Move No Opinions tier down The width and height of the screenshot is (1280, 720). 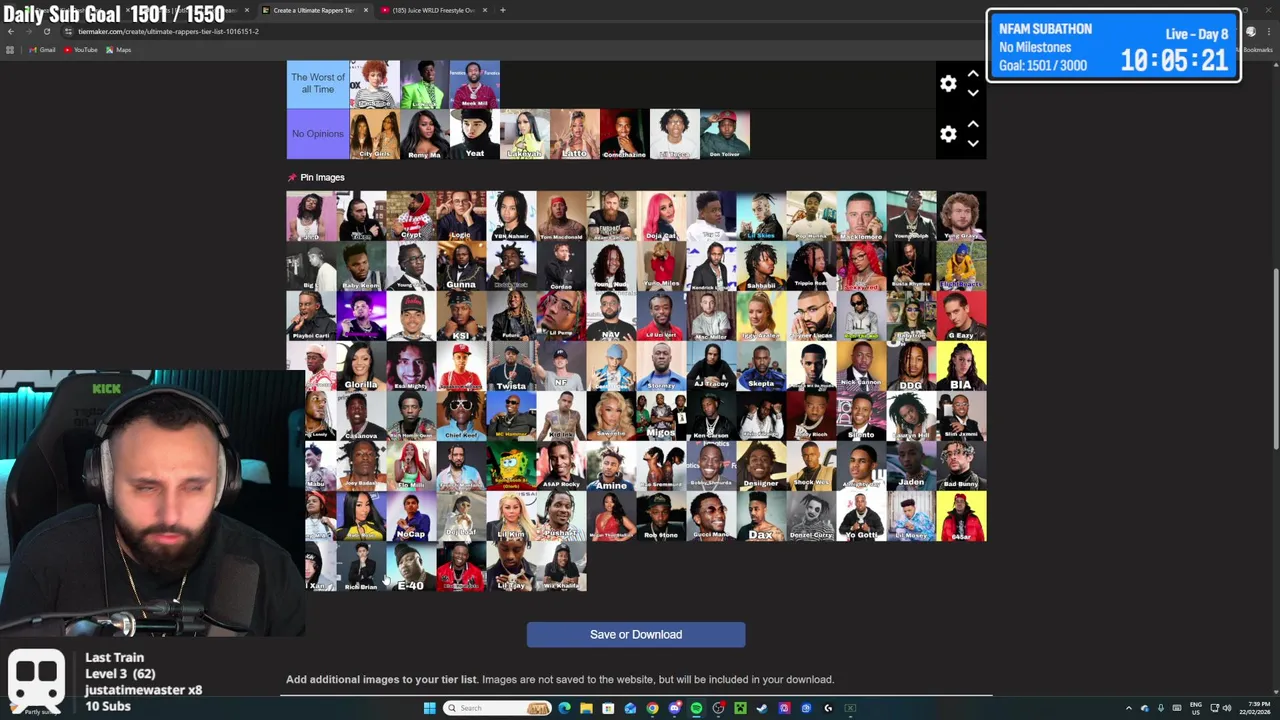[973, 143]
